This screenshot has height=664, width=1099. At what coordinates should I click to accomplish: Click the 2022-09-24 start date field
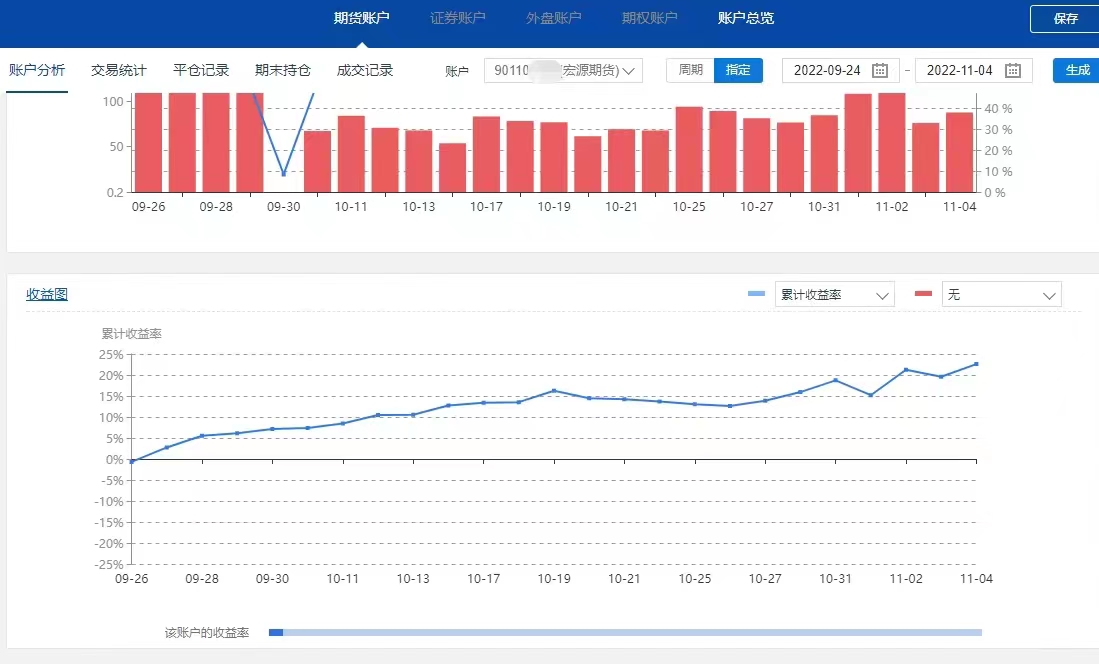826,70
